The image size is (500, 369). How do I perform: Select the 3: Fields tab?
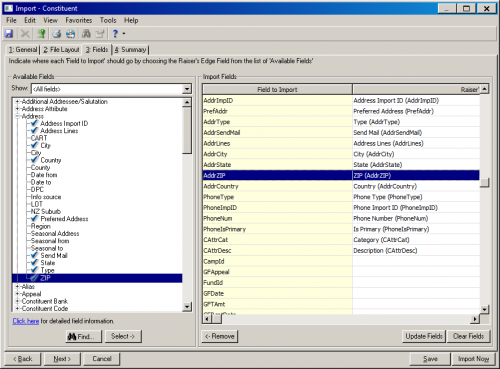click(x=97, y=49)
